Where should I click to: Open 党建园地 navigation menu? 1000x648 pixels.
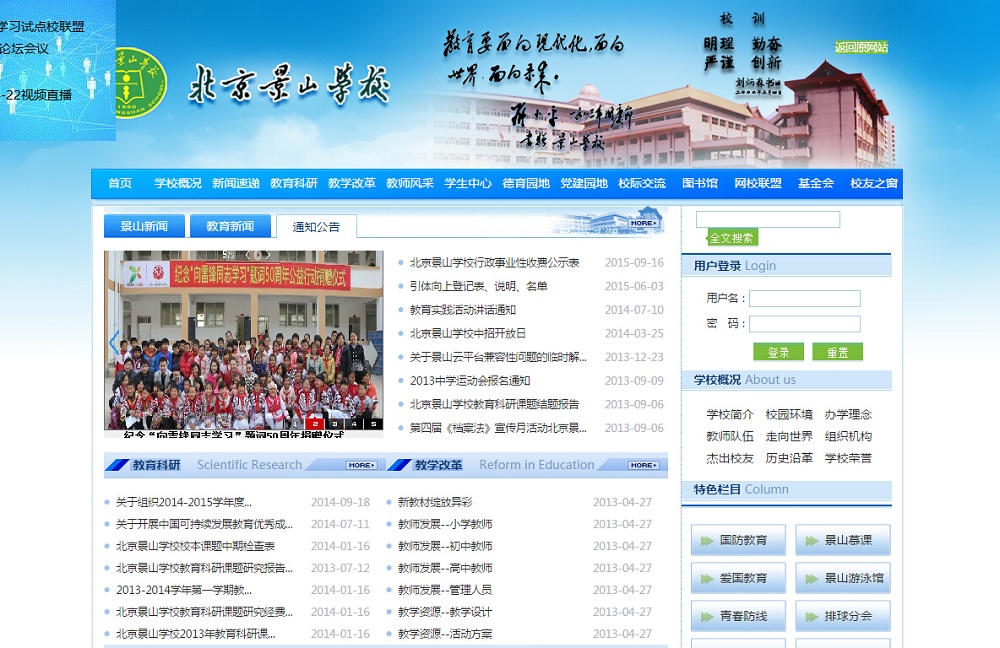(x=584, y=183)
